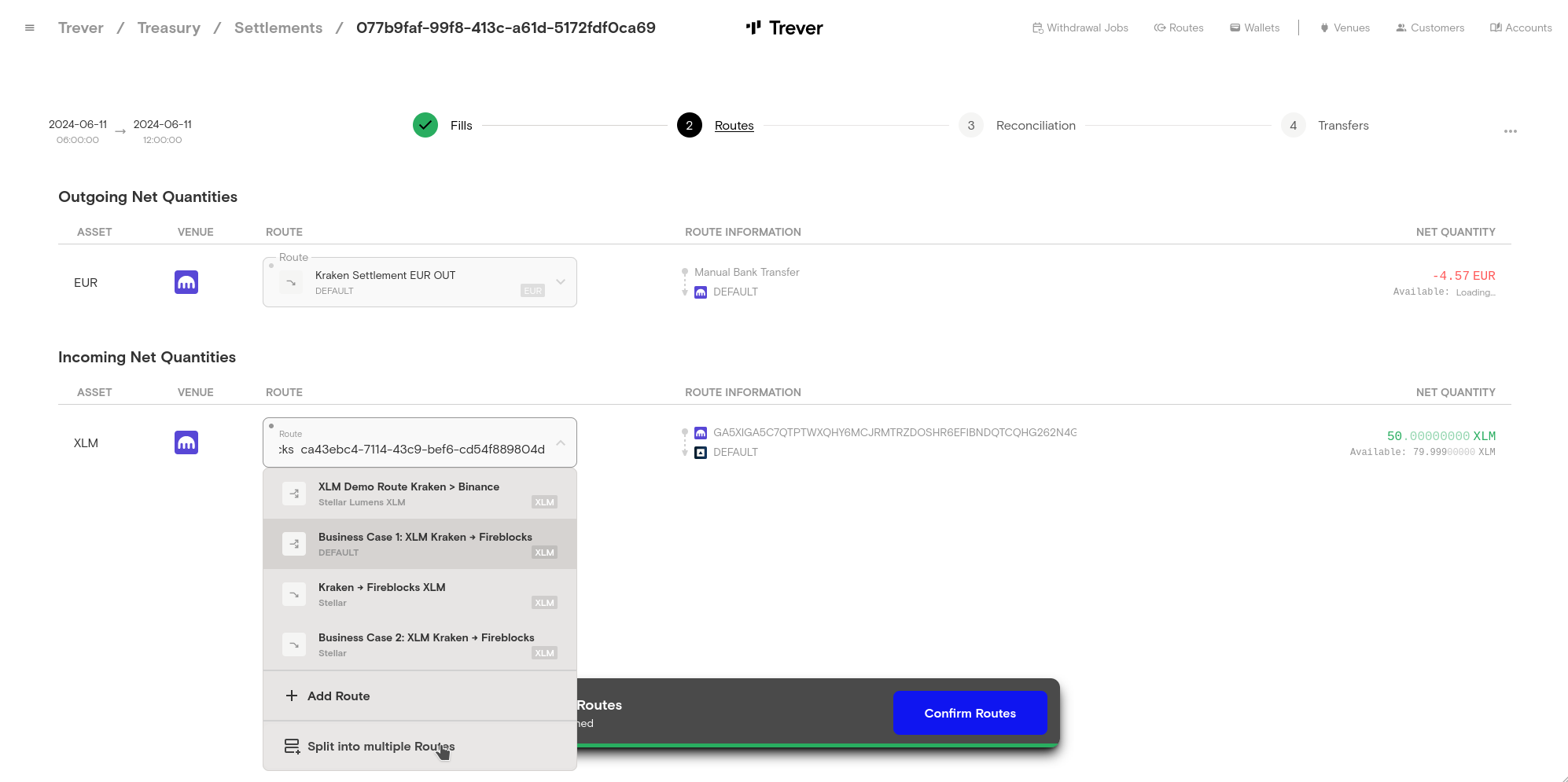Go to the Transfers step
Image resolution: width=1568 pixels, height=782 pixels.
point(1342,126)
